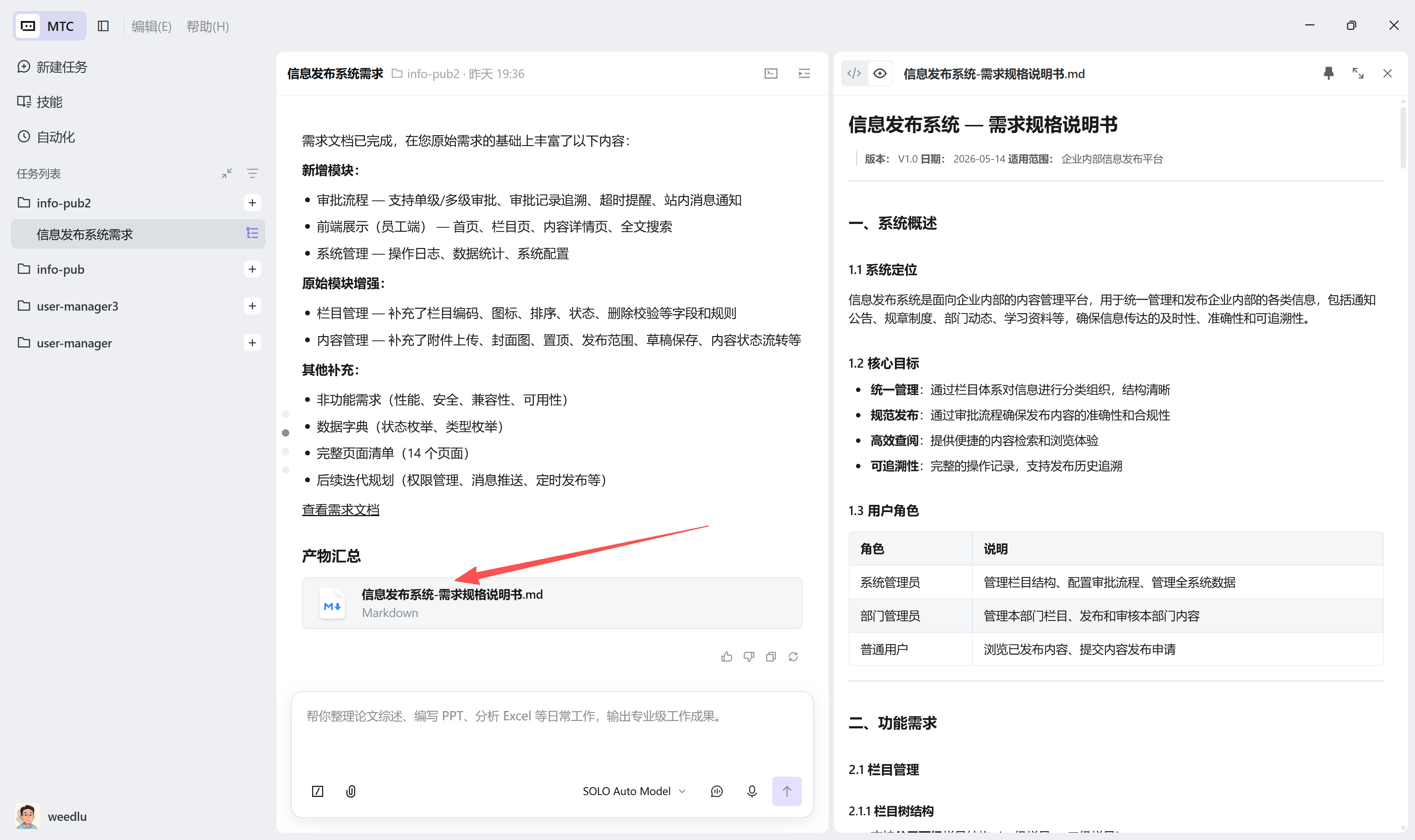Collapse all task list folders icon

[x=227, y=174]
